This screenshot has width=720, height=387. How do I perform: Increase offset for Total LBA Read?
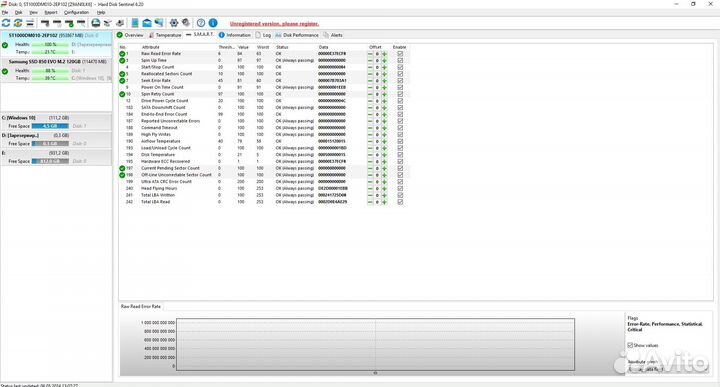pos(384,202)
